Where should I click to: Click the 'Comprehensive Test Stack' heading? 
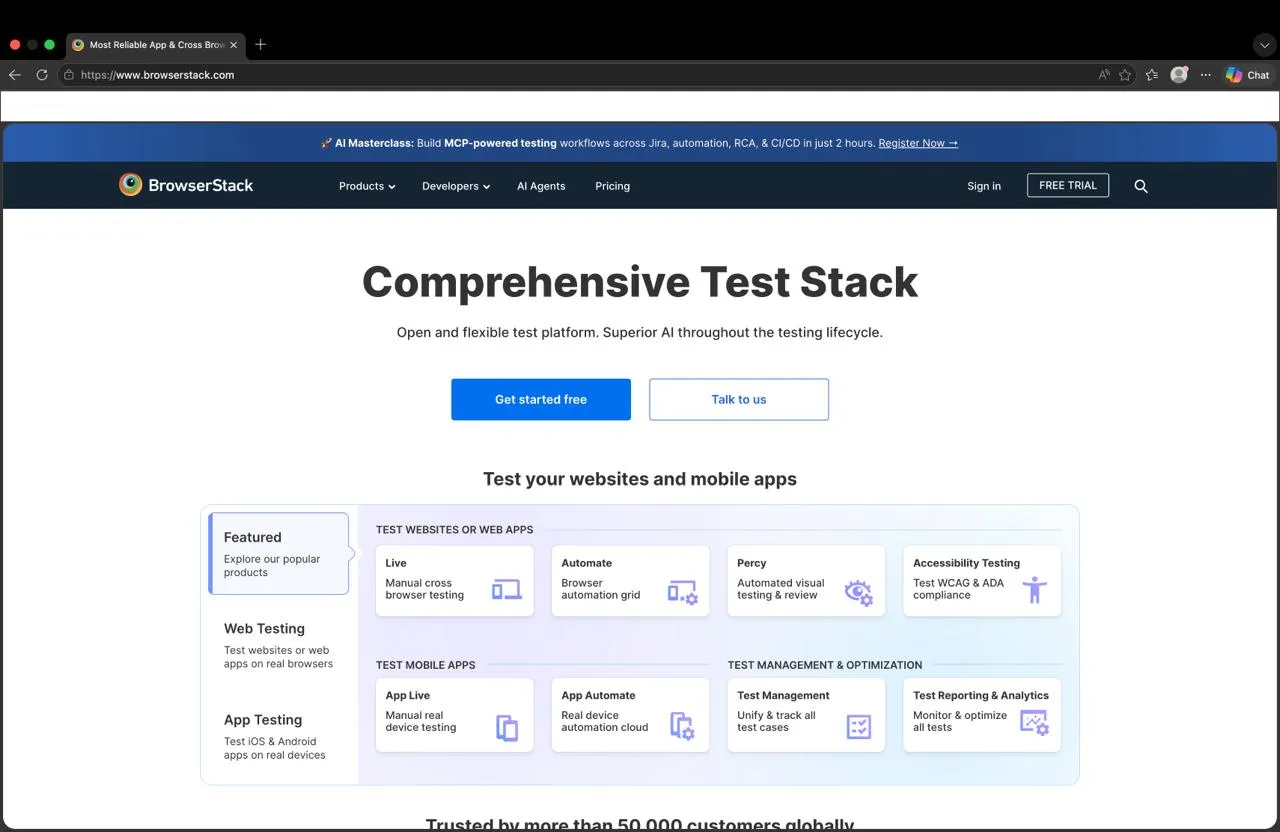coord(640,282)
